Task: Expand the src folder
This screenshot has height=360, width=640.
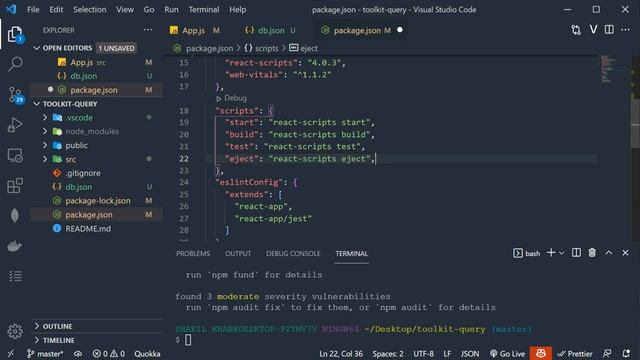Action: click(x=45, y=159)
